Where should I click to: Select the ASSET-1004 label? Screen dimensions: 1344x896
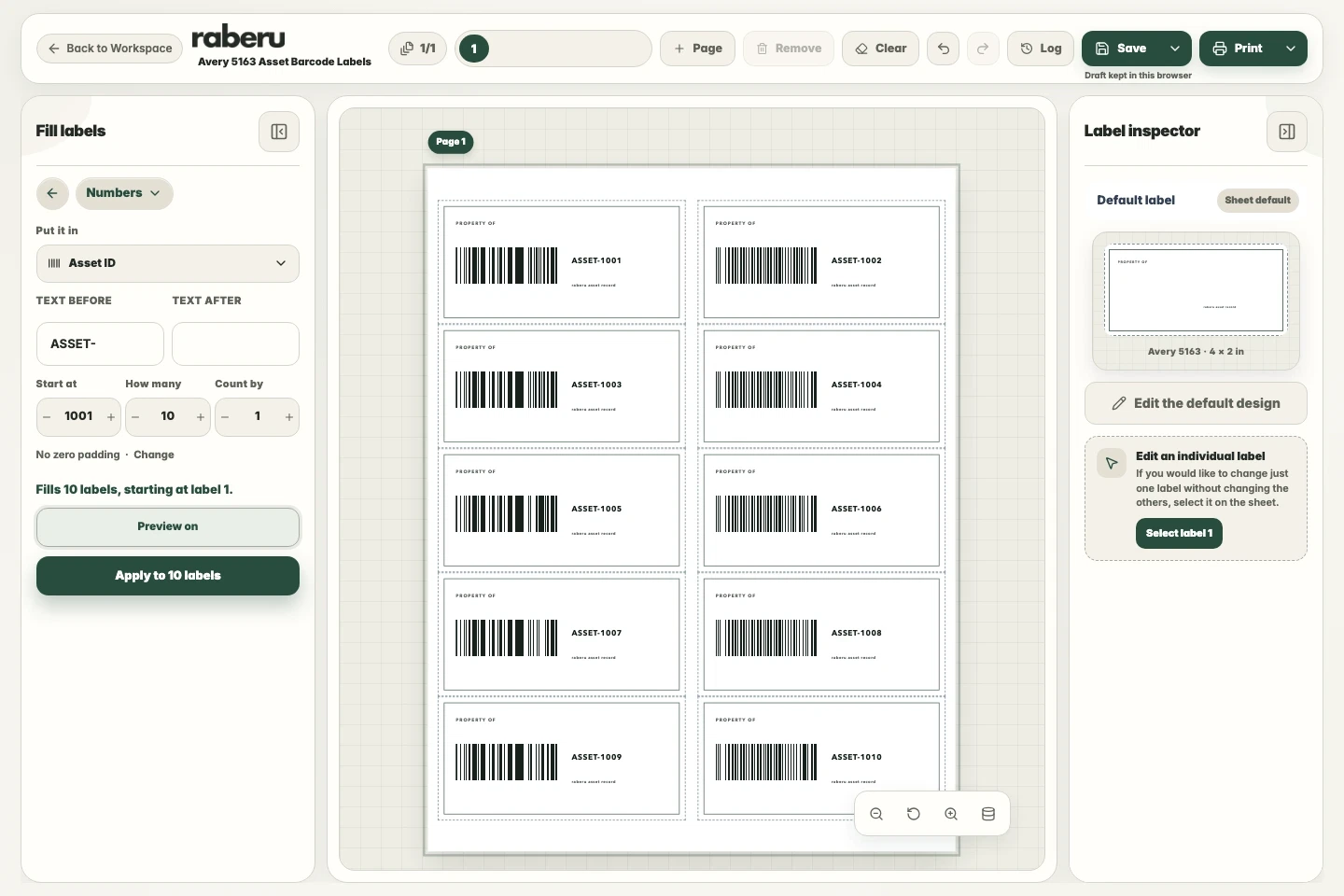(821, 386)
